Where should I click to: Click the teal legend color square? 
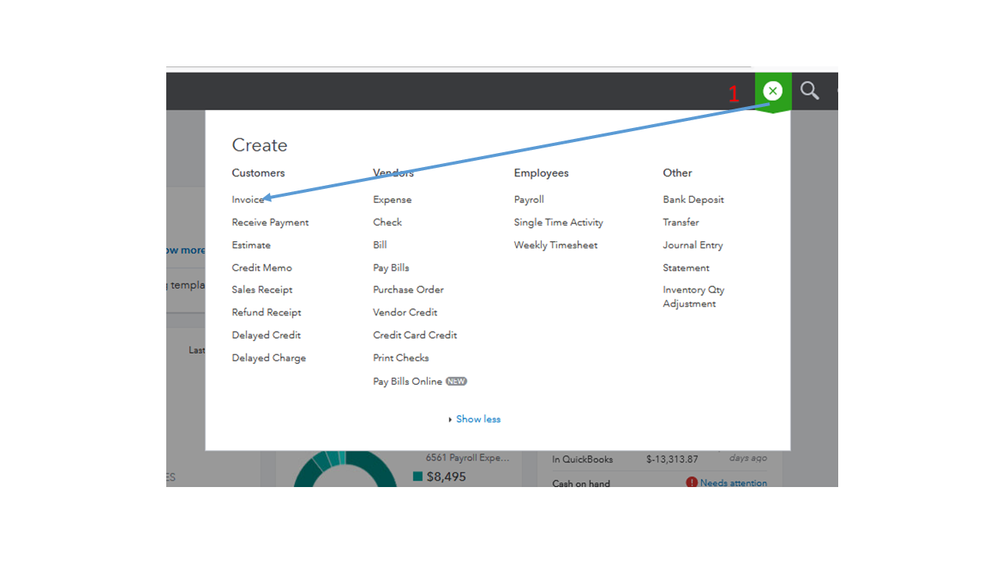418,477
